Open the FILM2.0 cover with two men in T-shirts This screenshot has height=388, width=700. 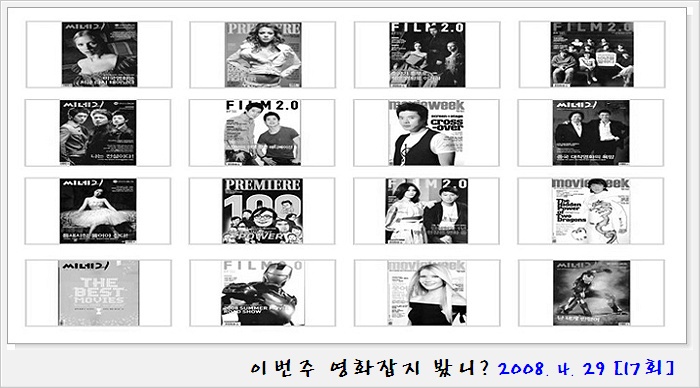click(x=262, y=133)
